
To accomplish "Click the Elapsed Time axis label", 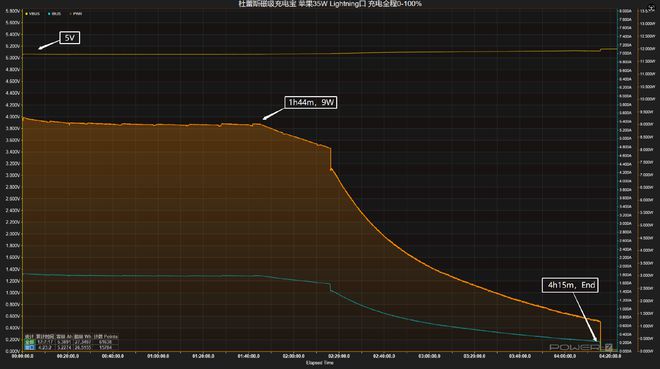I will pyautogui.click(x=319, y=363).
